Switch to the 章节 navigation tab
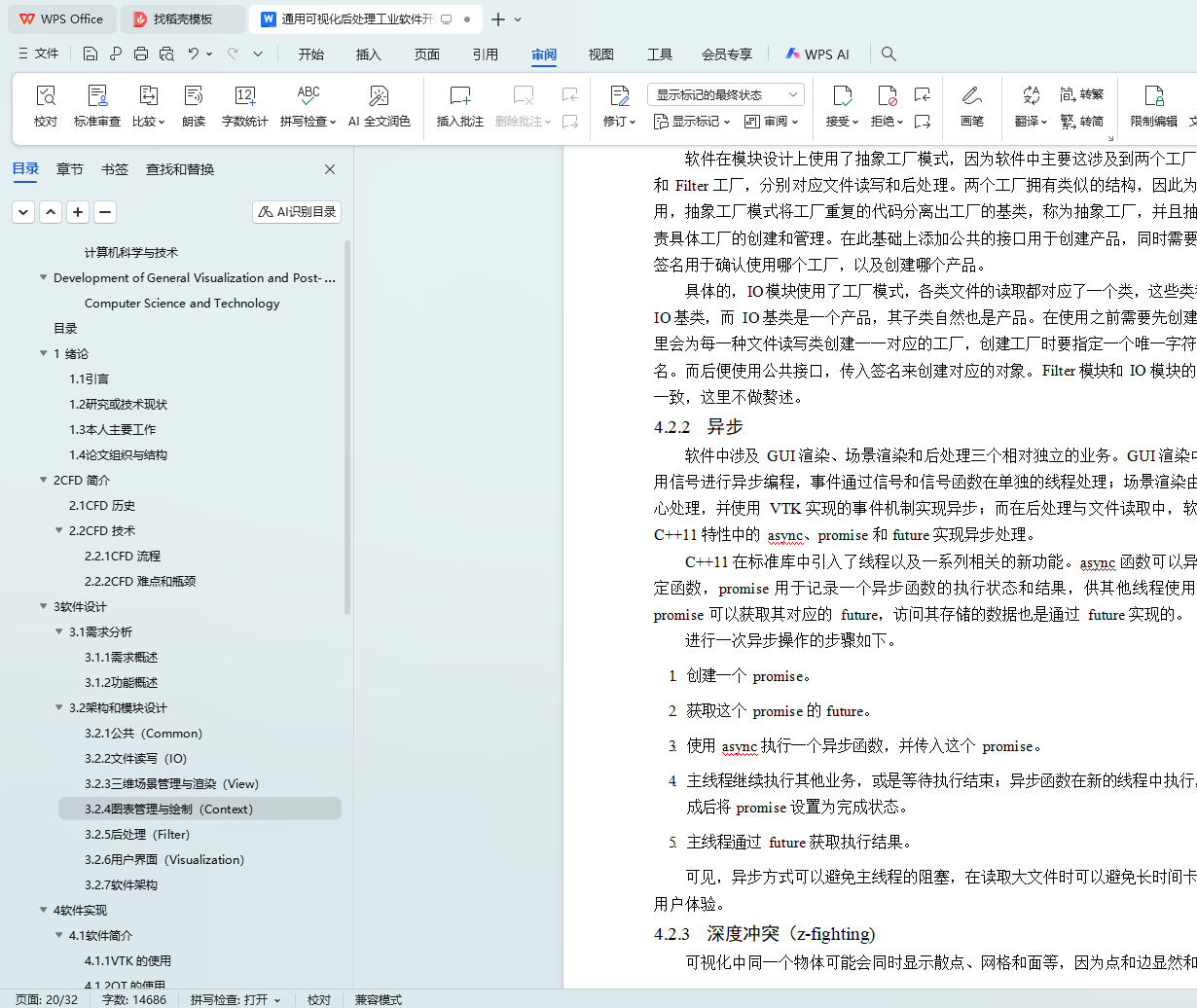This screenshot has height=1008, width=1197. (x=70, y=169)
